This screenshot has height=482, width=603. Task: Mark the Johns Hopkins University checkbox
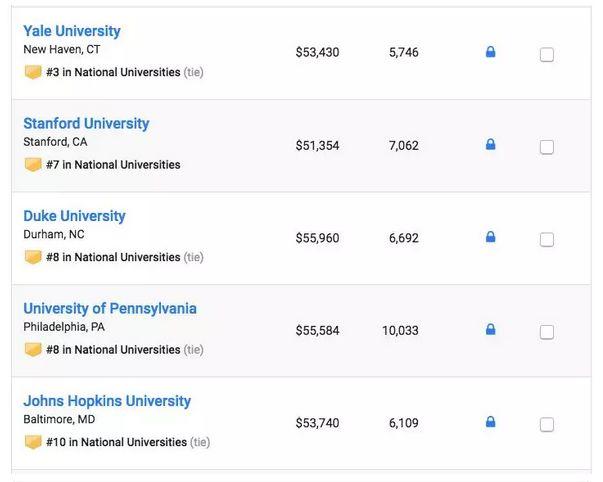(547, 424)
